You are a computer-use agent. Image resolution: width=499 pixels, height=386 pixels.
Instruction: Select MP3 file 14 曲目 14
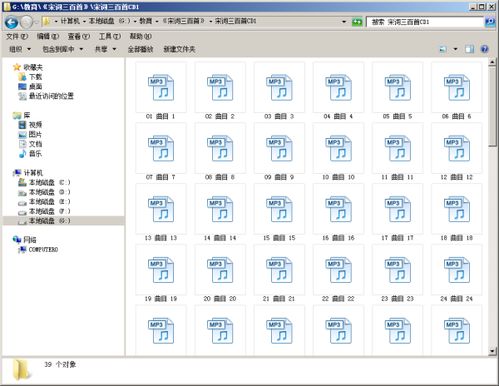click(x=220, y=212)
